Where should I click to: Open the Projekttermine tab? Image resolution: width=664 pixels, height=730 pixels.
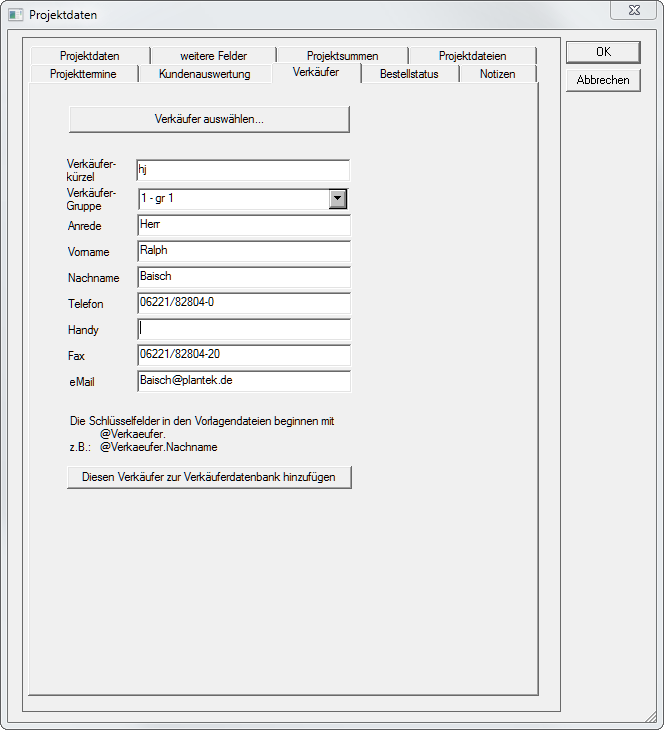82,74
